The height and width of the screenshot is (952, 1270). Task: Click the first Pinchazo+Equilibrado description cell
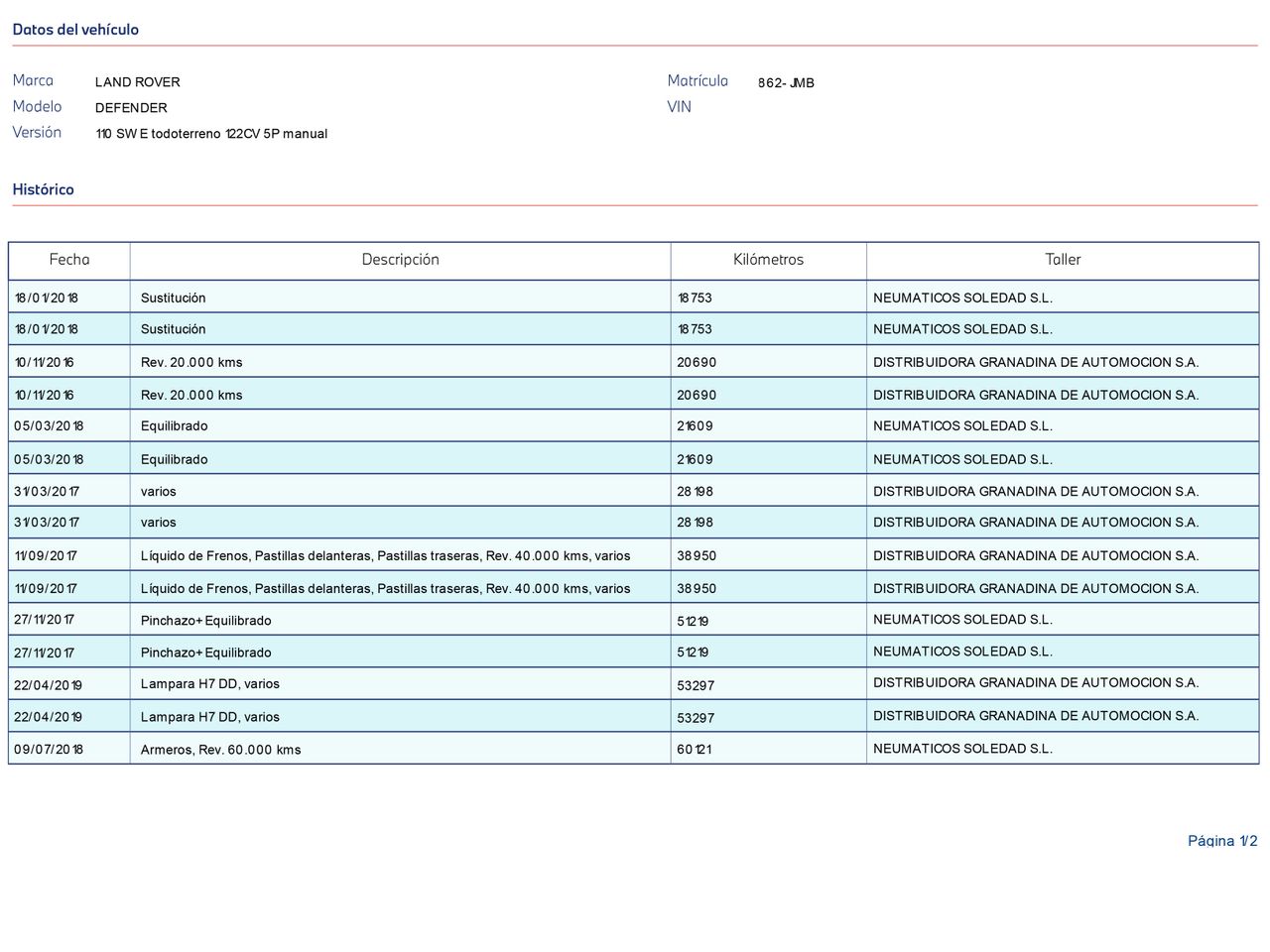point(400,620)
